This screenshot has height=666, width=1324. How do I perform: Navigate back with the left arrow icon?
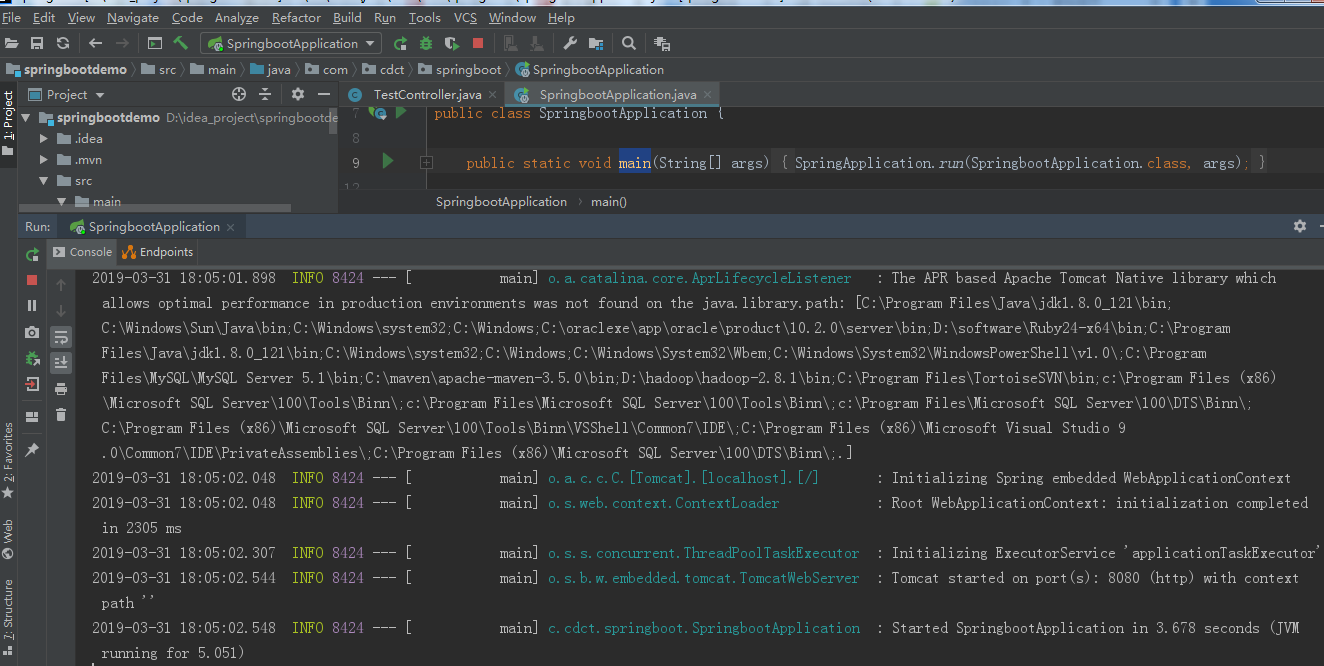point(96,43)
